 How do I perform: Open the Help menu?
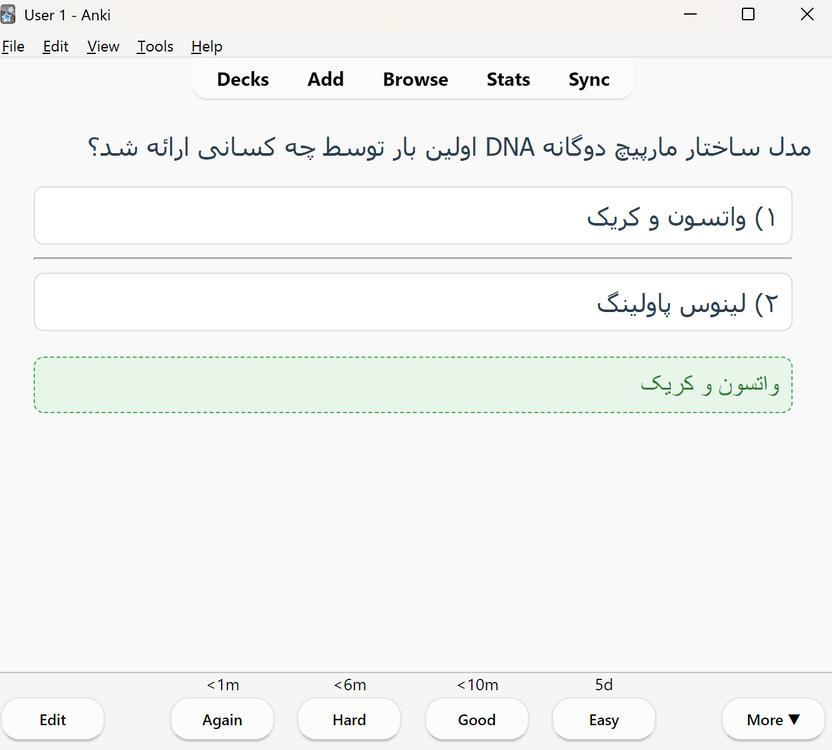tap(207, 47)
